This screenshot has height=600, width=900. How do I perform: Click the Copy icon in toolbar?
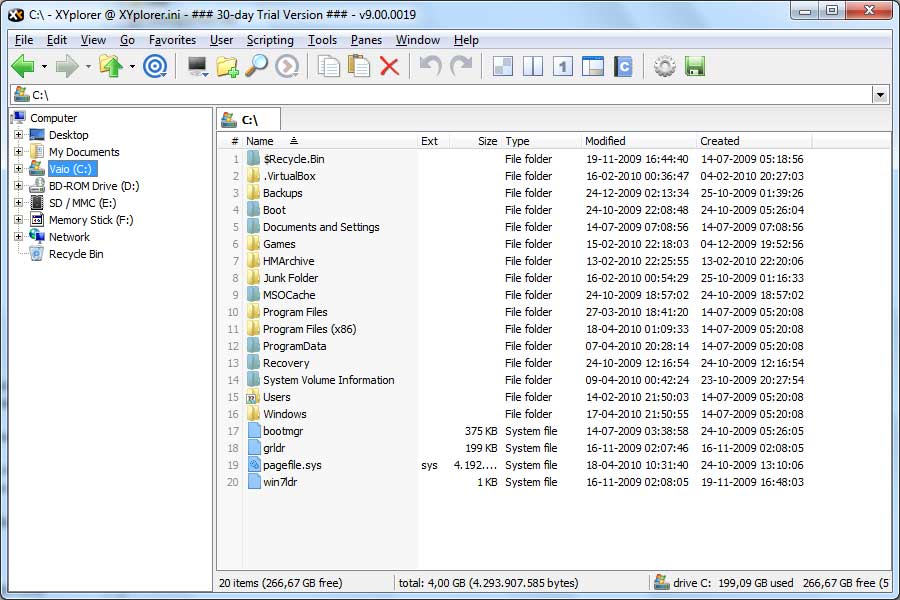pos(328,67)
